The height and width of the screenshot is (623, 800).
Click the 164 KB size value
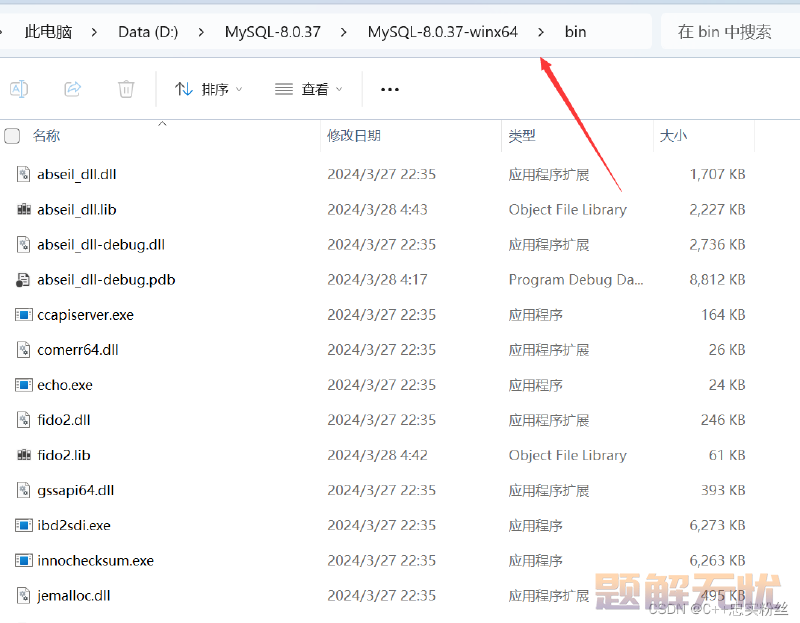723,315
